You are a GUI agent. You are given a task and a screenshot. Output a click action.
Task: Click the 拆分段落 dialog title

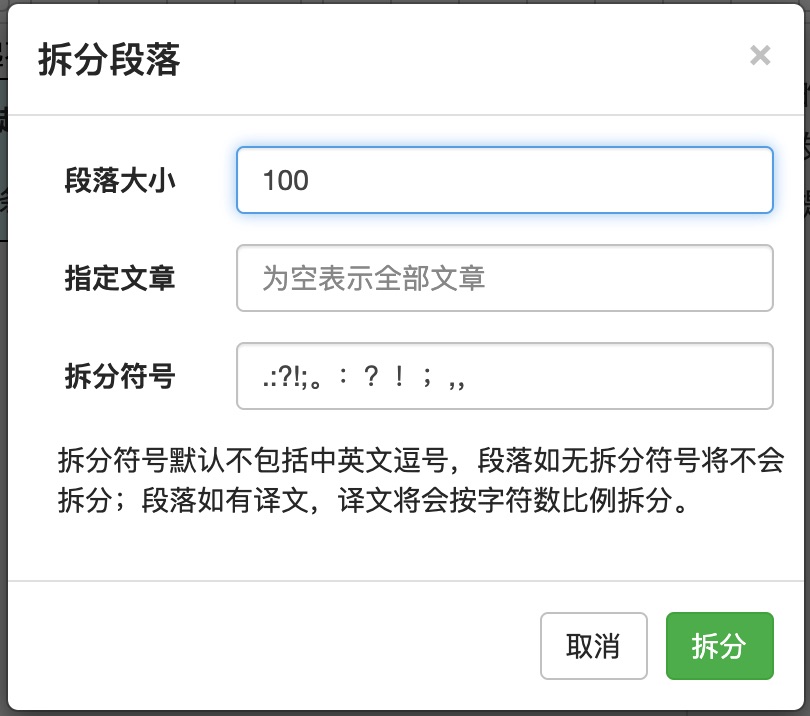click(109, 59)
